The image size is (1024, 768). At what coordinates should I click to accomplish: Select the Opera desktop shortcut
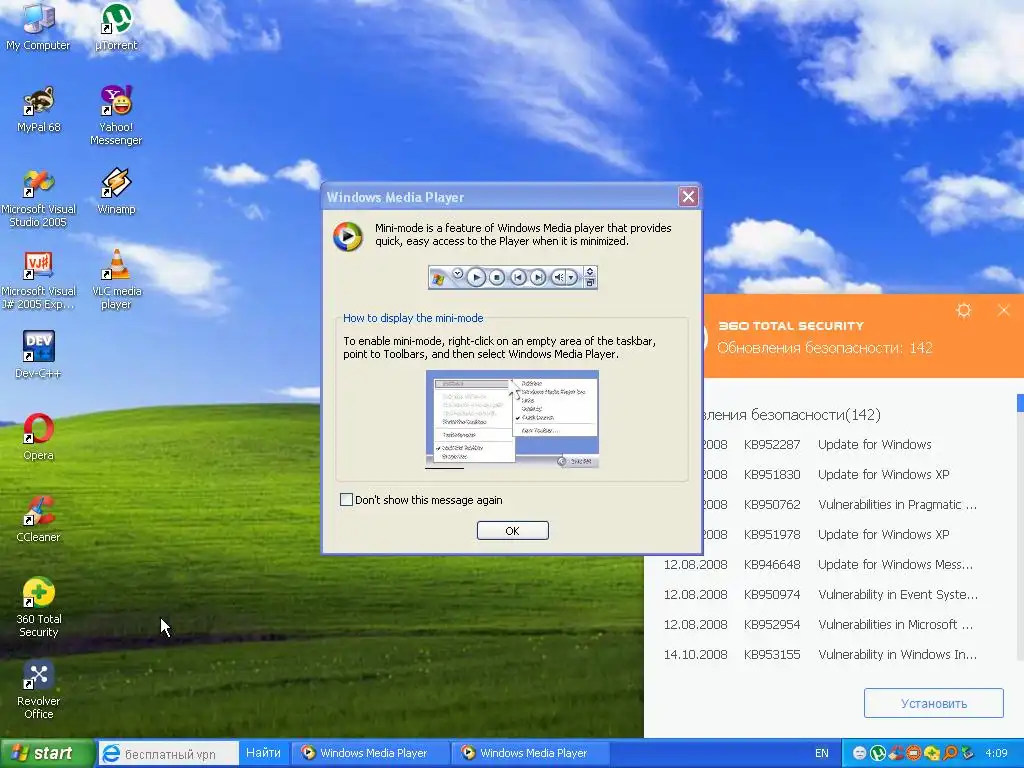click(39, 437)
